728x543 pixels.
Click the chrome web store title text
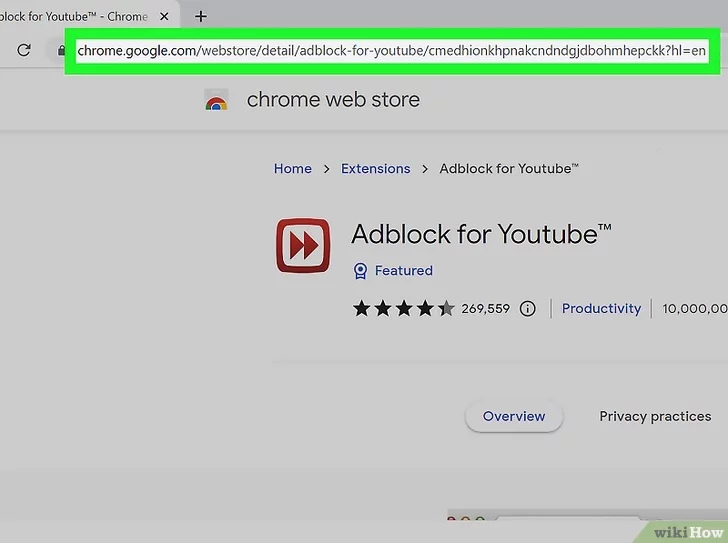[x=333, y=100]
